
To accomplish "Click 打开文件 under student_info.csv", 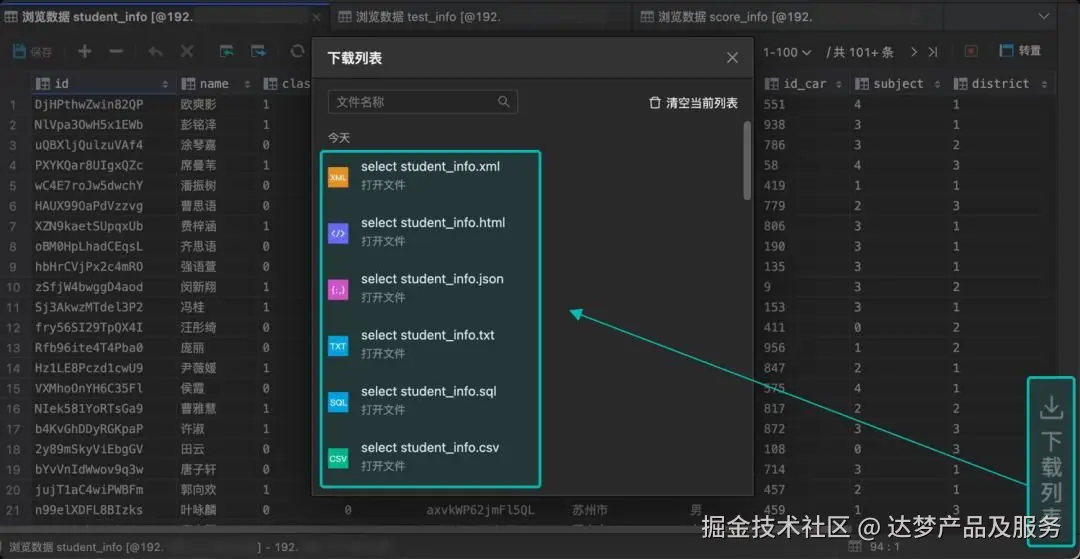I will (383, 465).
